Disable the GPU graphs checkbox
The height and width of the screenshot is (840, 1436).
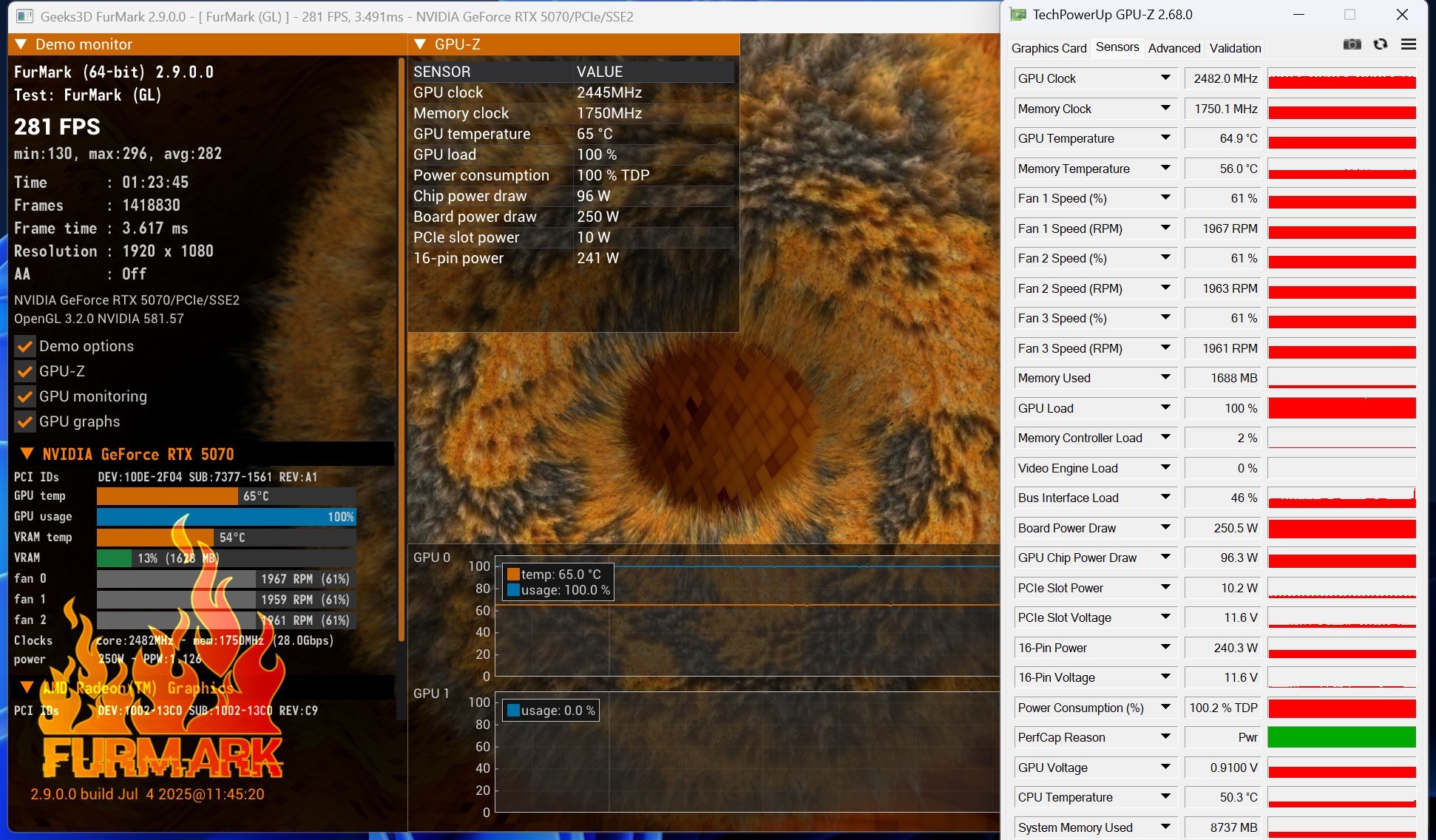tap(25, 421)
